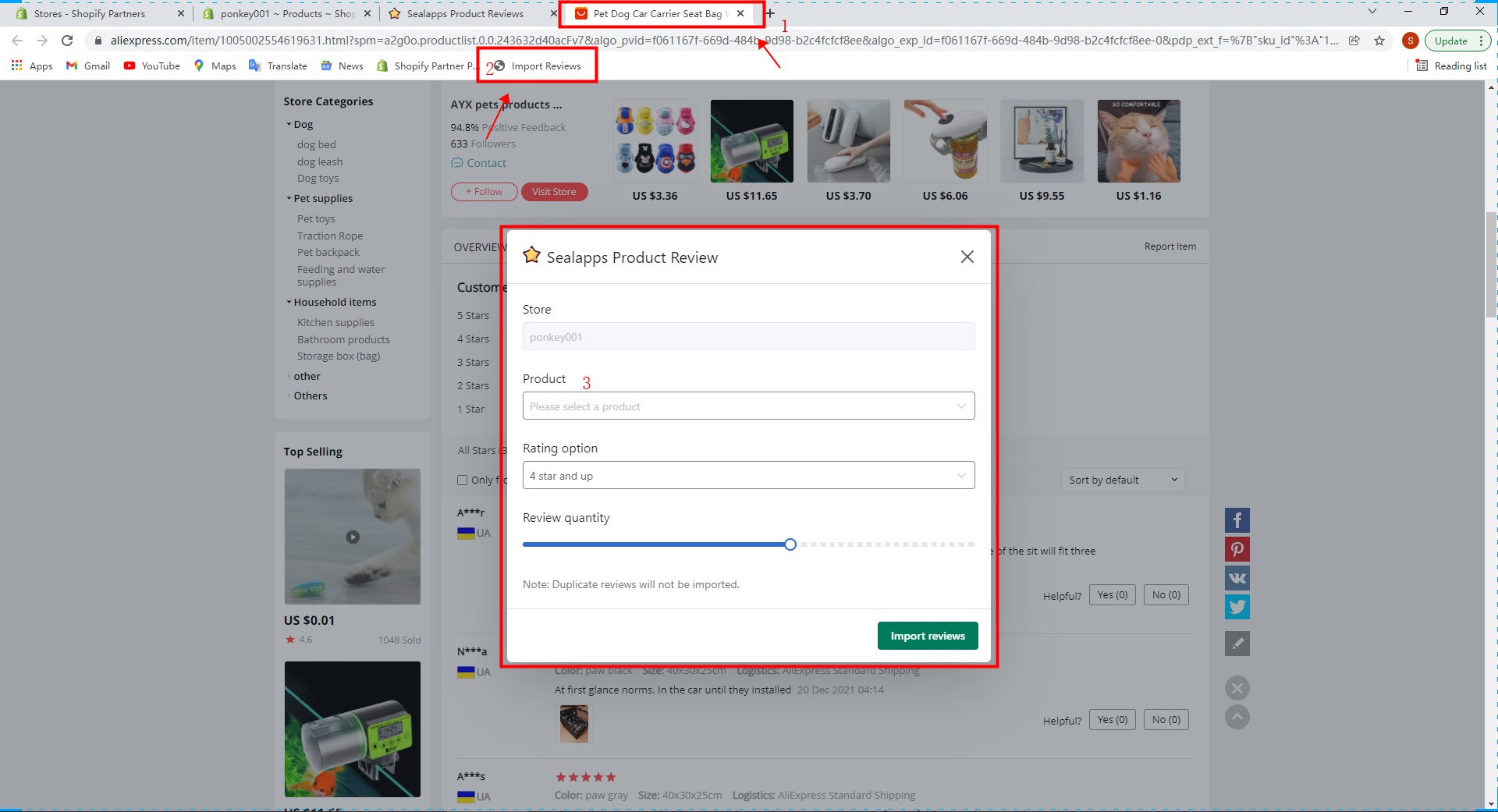This screenshot has height=812, width=1498.
Task: Open the Maps bookmark
Action: [x=215, y=66]
